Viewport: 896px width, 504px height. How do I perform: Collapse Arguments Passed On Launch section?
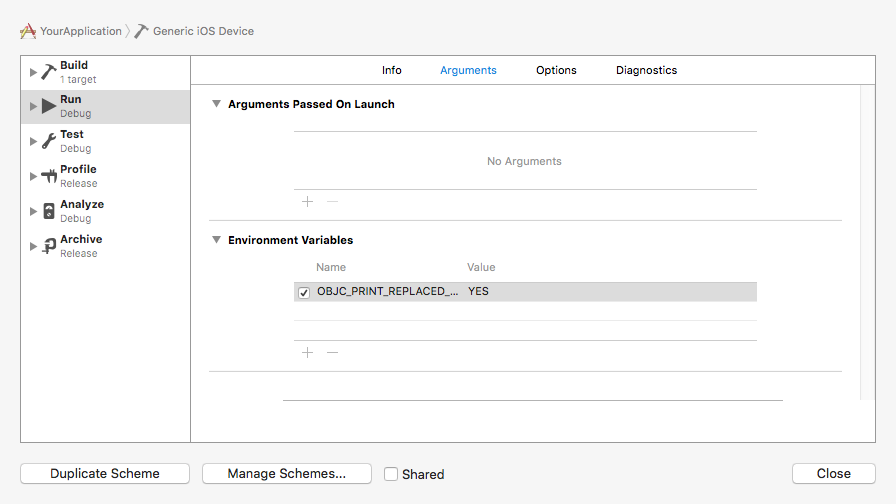[216, 104]
